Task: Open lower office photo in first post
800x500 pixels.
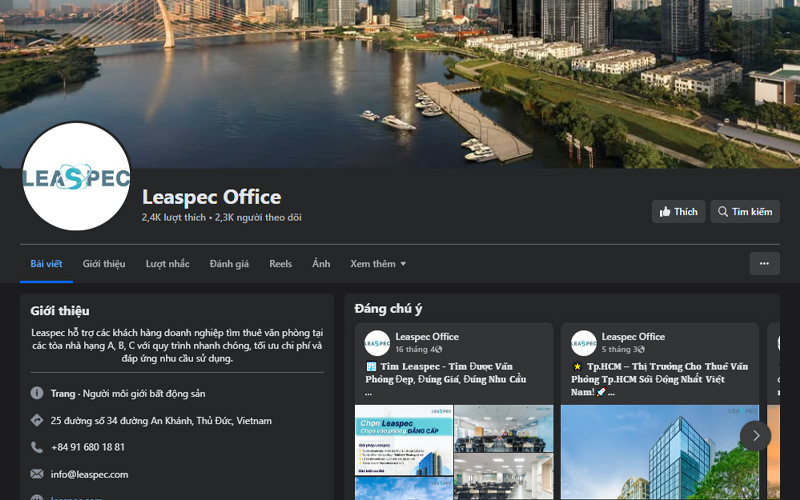Action: coord(504,477)
